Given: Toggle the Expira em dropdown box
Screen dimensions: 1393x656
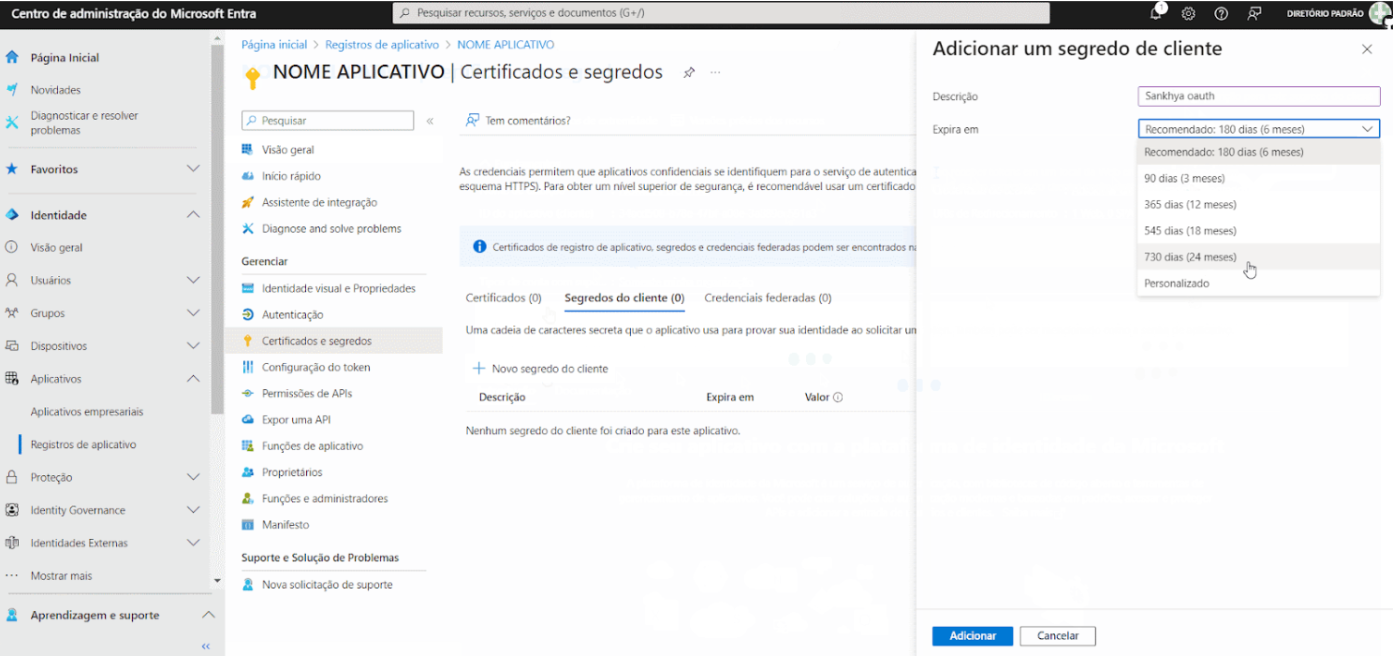Looking at the screenshot, I should (1259, 129).
